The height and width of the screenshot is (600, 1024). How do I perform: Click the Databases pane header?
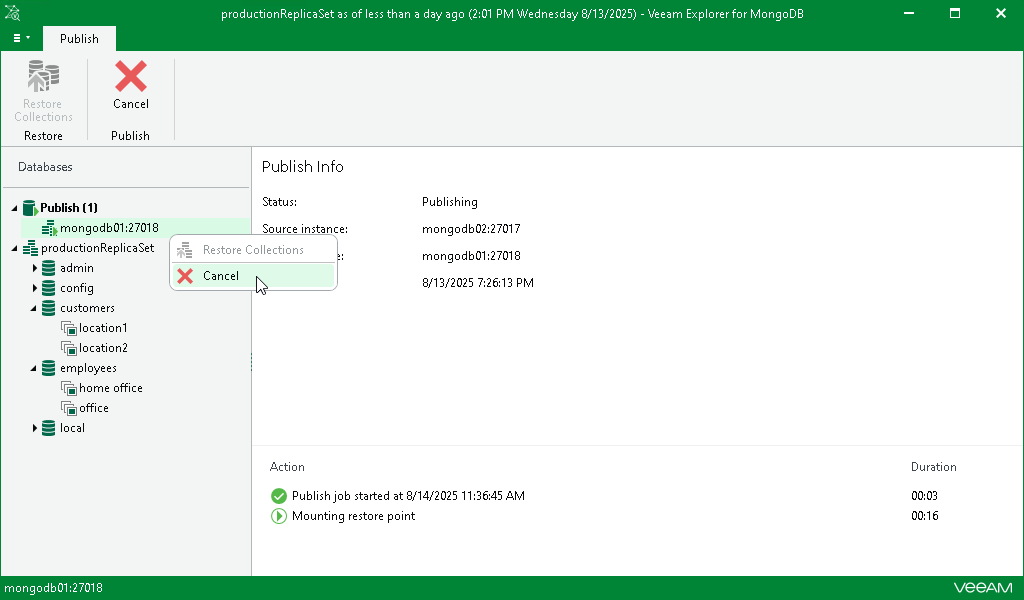(45, 167)
